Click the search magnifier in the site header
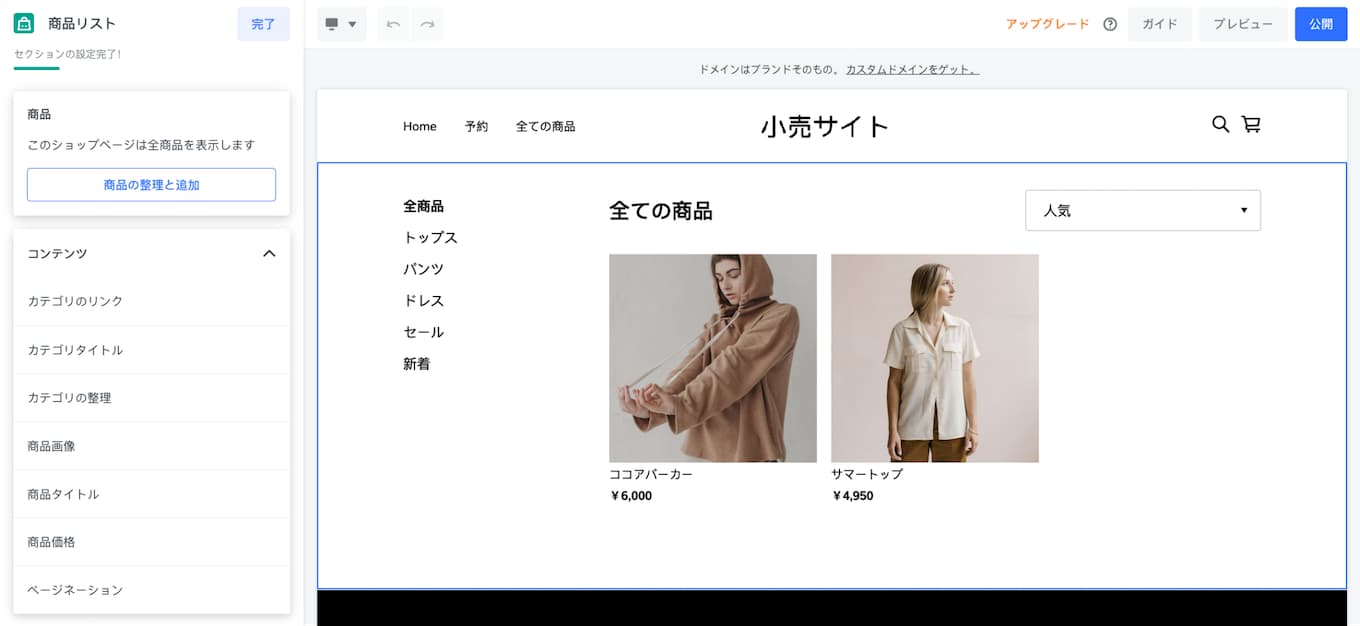 [1220, 125]
